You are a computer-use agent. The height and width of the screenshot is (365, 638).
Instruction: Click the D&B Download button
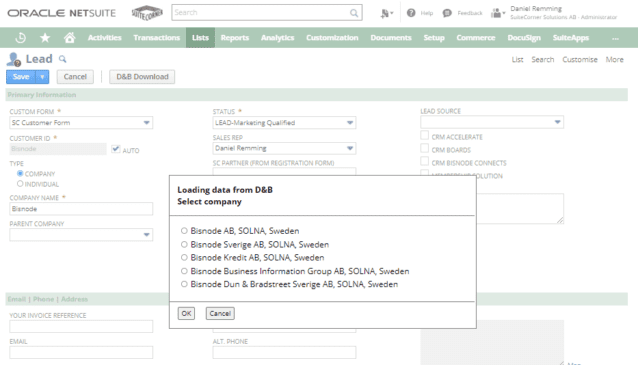point(142,77)
